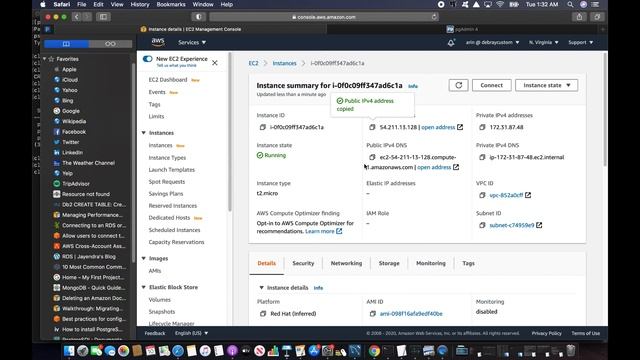Click the Safari address bar
The image size is (640, 360).
(x=324, y=17)
